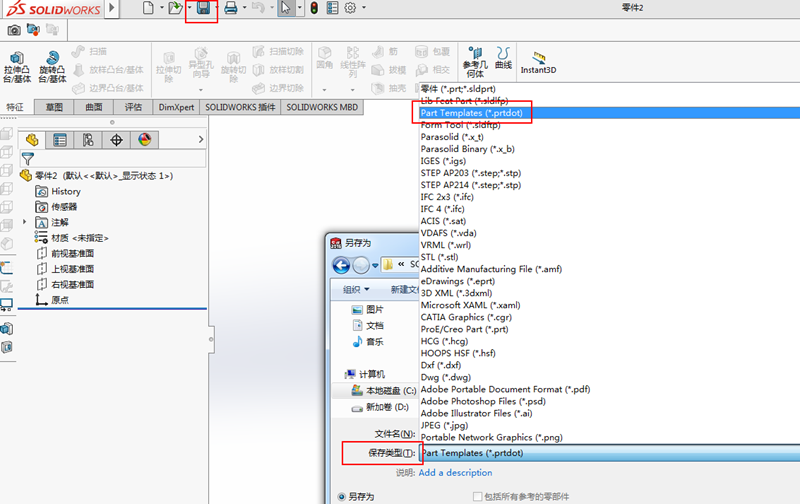The height and width of the screenshot is (504, 800).
Task: Select the Revolved Boss/Base tool
Action: 52,67
